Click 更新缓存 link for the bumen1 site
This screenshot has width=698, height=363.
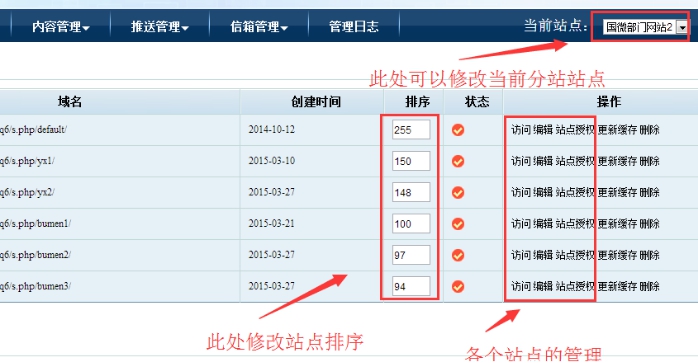(617, 224)
